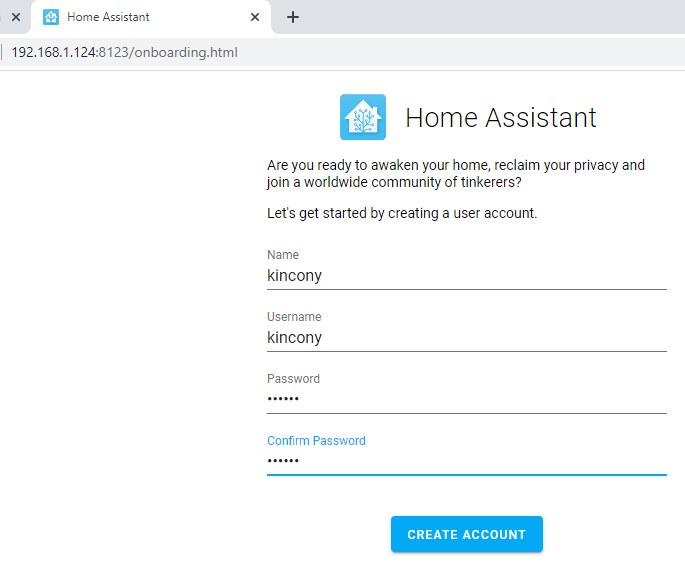685x573 pixels.
Task: Click the 'Let's get started' text
Action: click(x=402, y=213)
